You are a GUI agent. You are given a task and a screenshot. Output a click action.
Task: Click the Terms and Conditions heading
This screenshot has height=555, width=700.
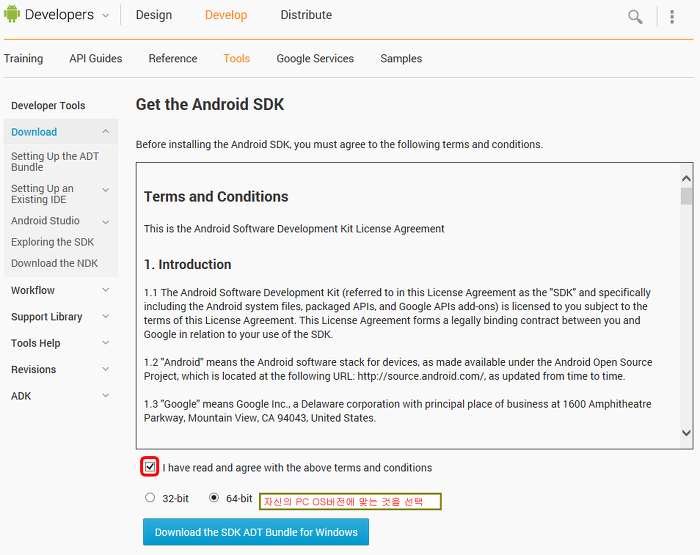(x=216, y=196)
